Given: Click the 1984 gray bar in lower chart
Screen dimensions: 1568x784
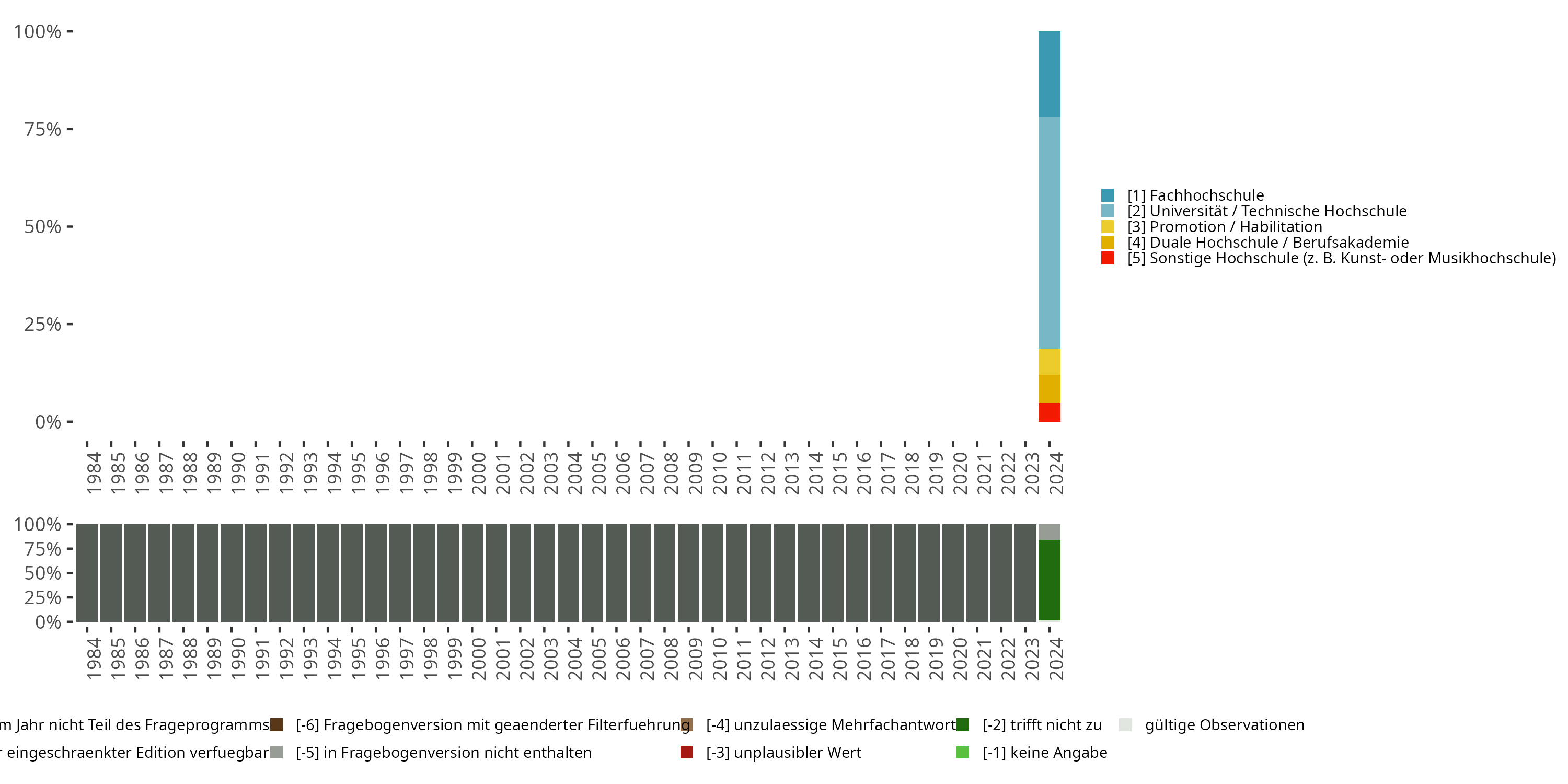Looking at the screenshot, I should pos(87,572).
